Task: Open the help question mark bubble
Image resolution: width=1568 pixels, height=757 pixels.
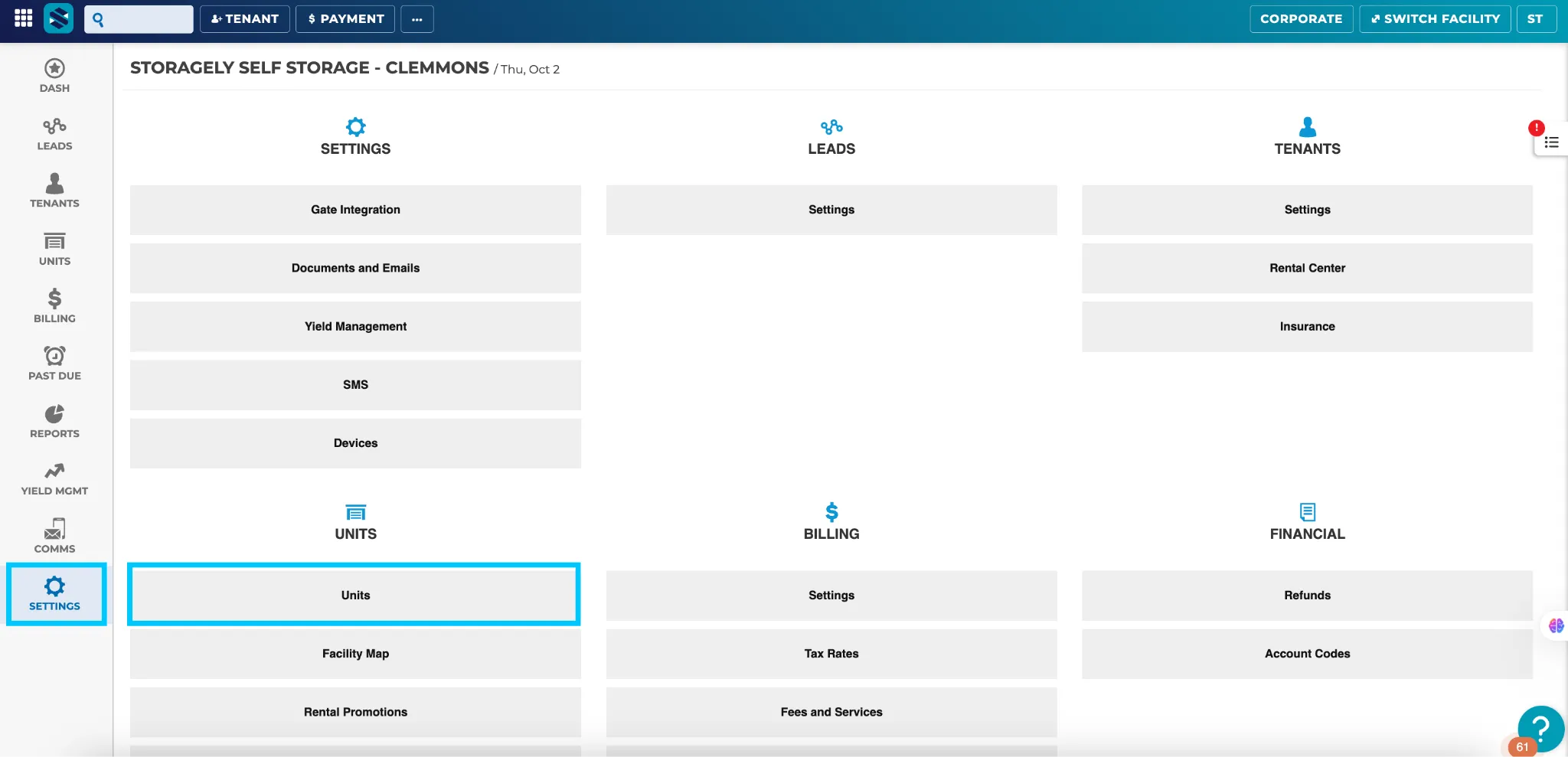Action: pos(1541,729)
